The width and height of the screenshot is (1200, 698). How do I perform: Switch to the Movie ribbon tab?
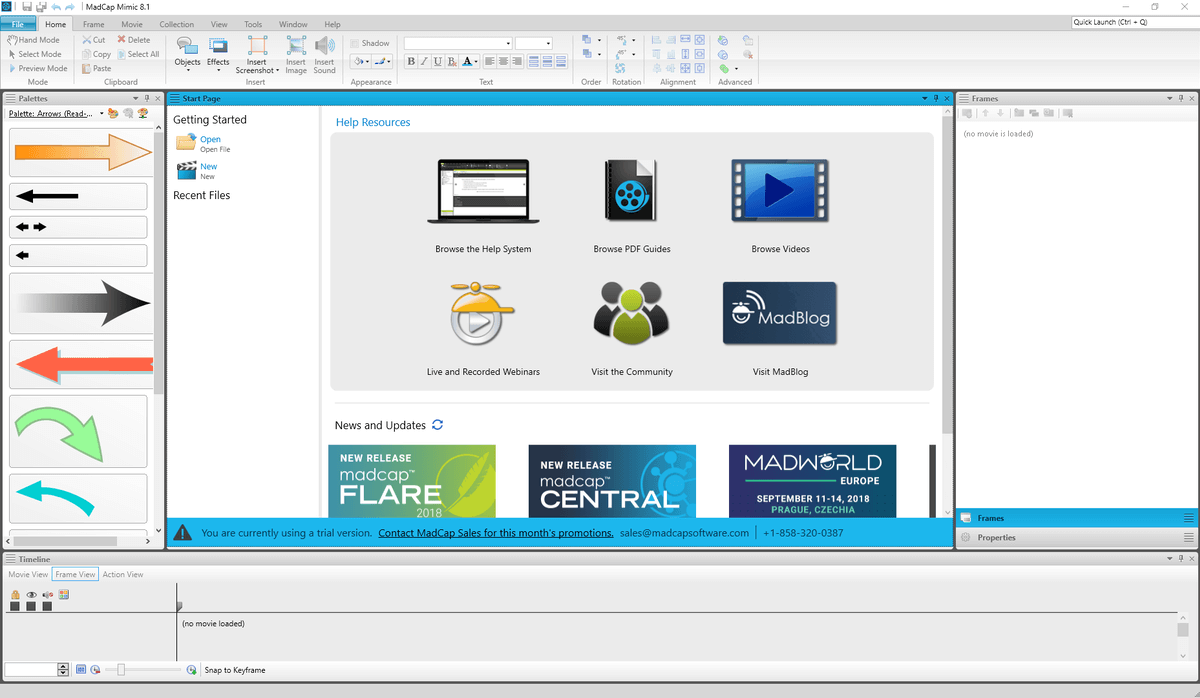131,24
